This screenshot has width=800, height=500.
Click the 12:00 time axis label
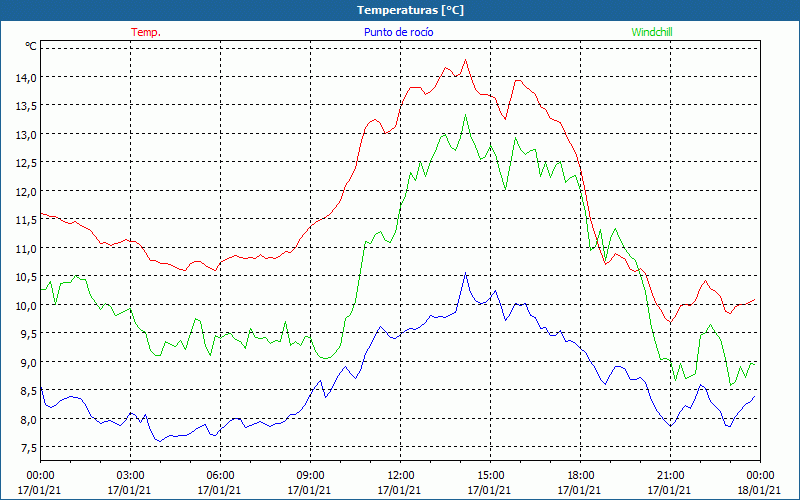(400, 476)
